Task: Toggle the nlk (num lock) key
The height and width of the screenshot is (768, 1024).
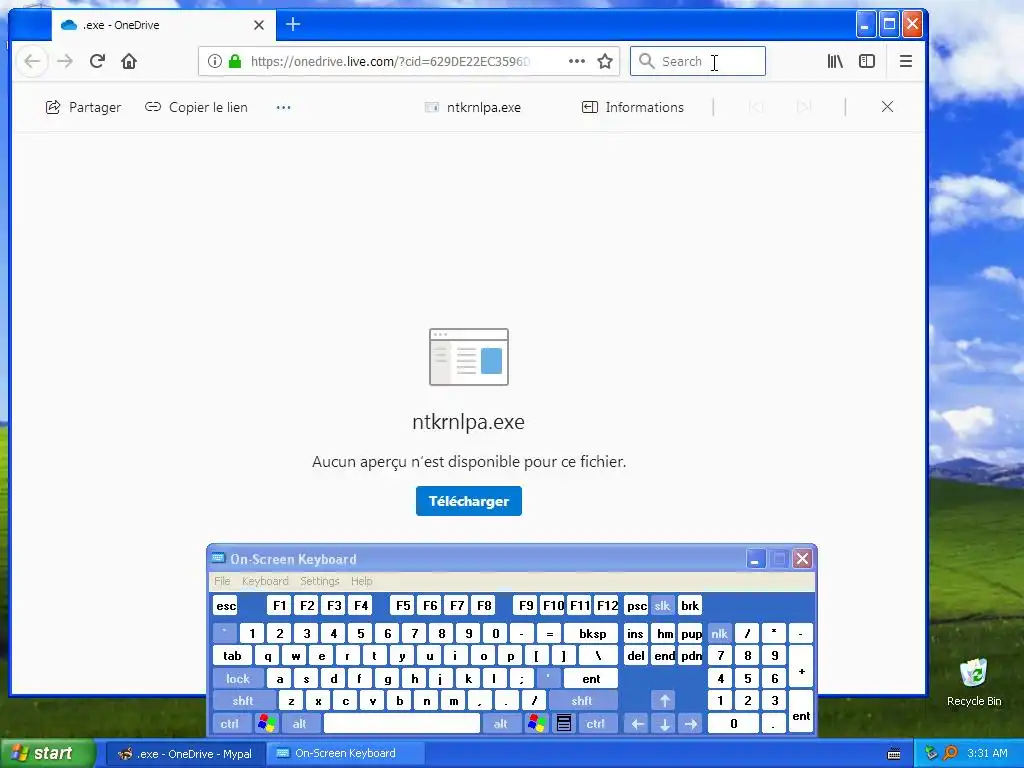Action: tap(720, 633)
